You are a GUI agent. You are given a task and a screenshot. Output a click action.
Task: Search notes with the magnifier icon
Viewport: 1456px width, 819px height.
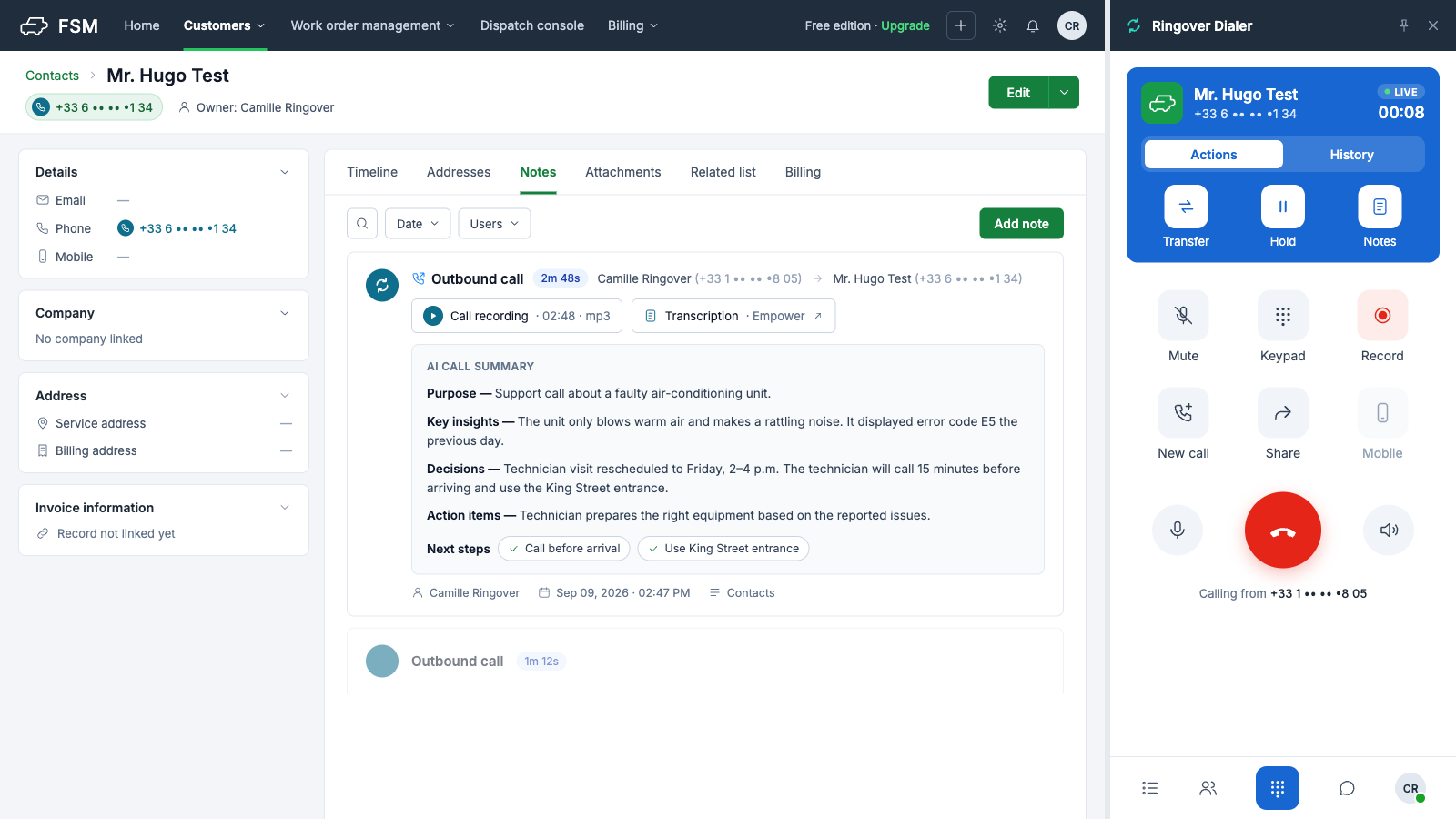pos(362,224)
